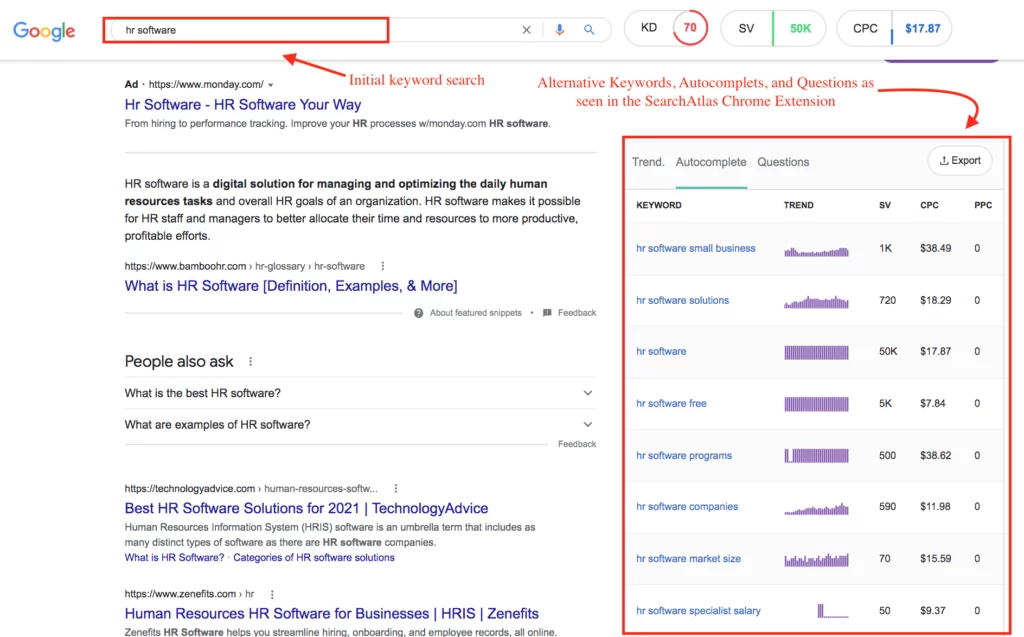Open the three-dot menu on the bamboohr result

pos(381,264)
